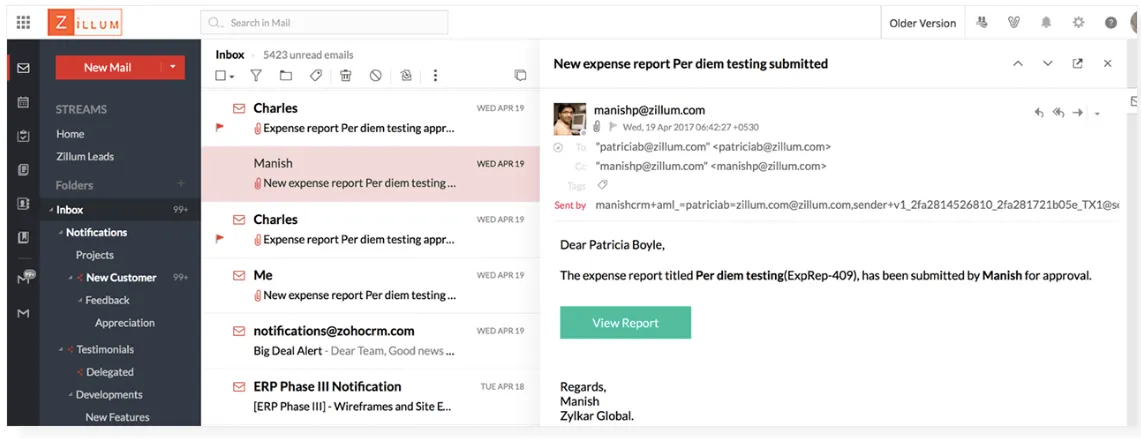The height and width of the screenshot is (439, 1141).
Task: Open the Projects folder in the sidebar
Action: pos(95,255)
